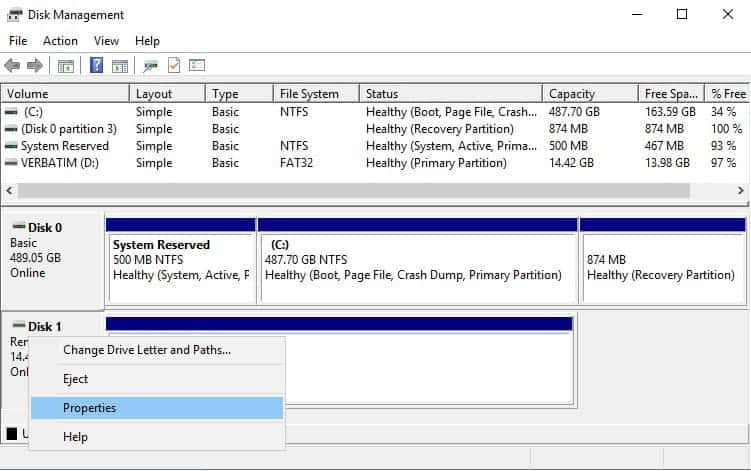
Task: Click the Show/Hide Console Tree icon
Action: [66, 66]
